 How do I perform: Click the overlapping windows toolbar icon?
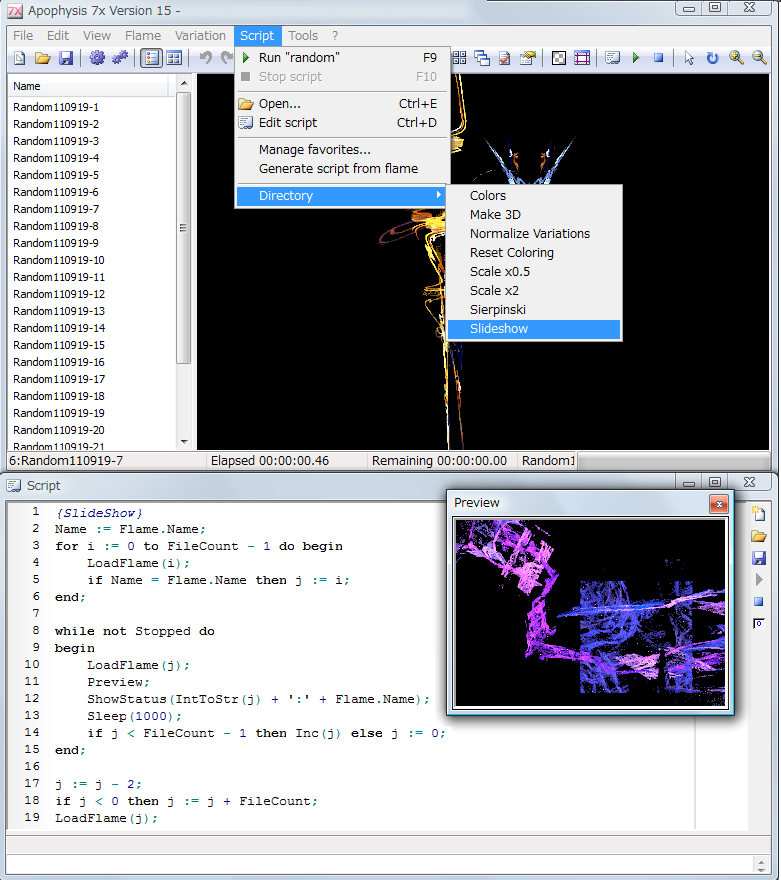(481, 58)
